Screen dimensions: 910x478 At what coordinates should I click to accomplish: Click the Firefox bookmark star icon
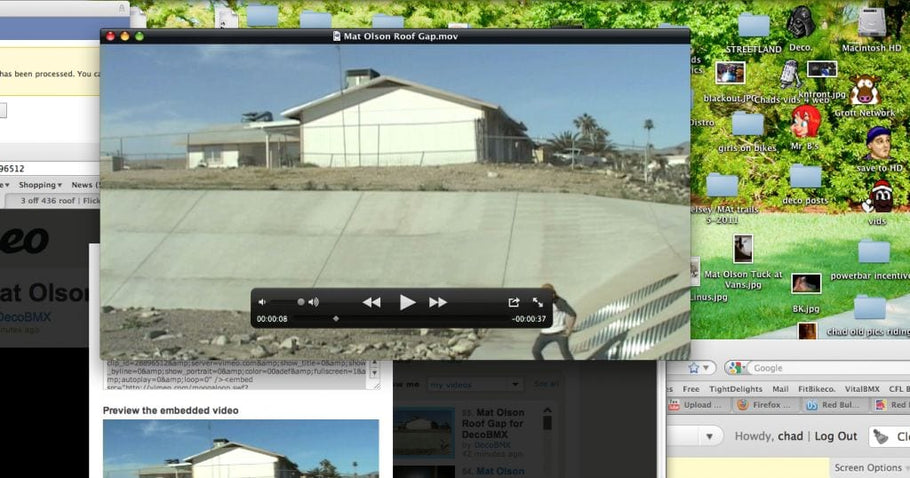693,368
